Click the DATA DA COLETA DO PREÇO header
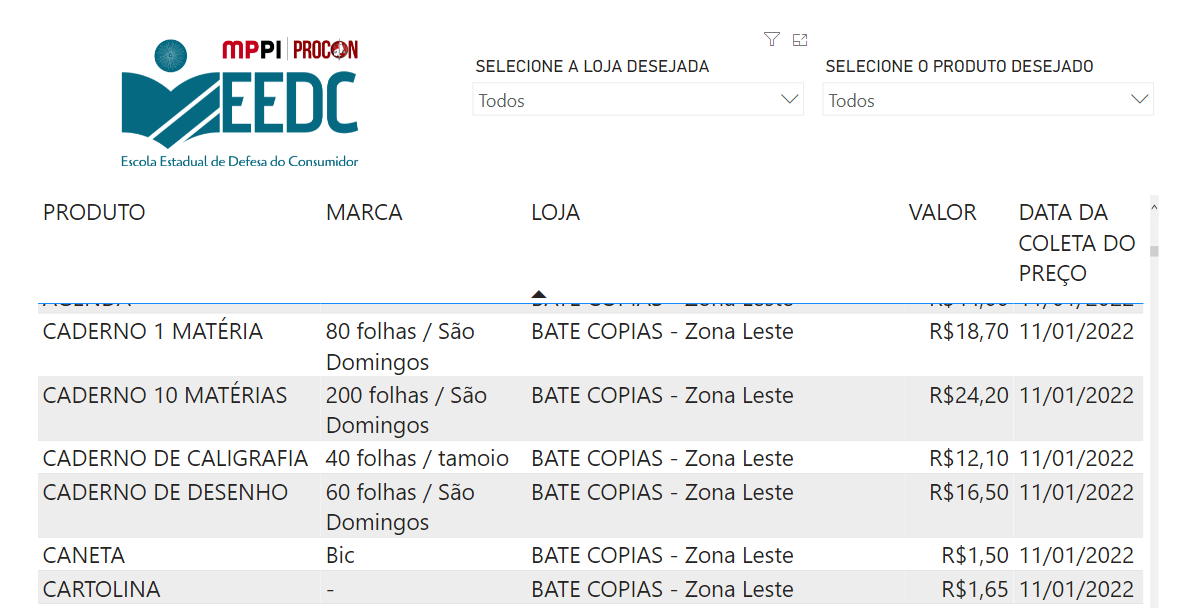This screenshot has height=608, width=1185. pyautogui.click(x=1077, y=243)
